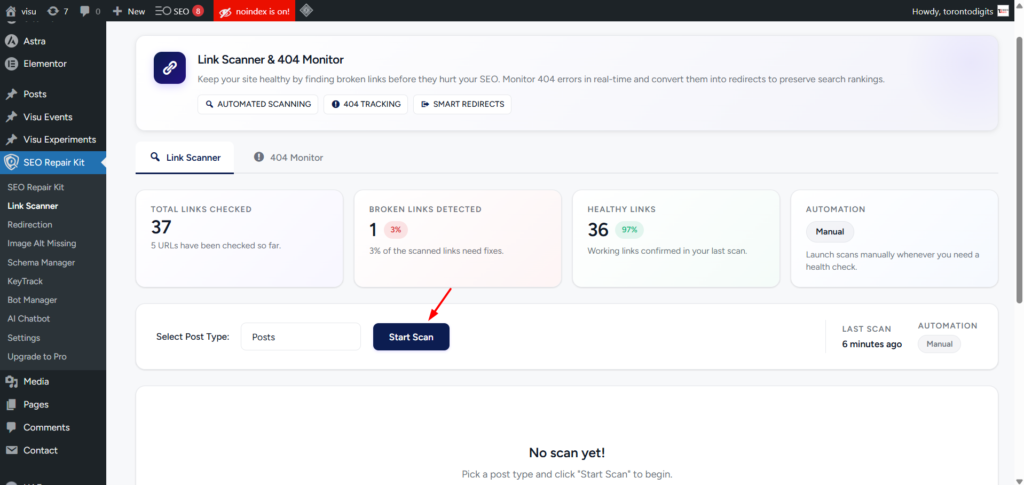Click the Media icon in sidebar

pos(11,381)
